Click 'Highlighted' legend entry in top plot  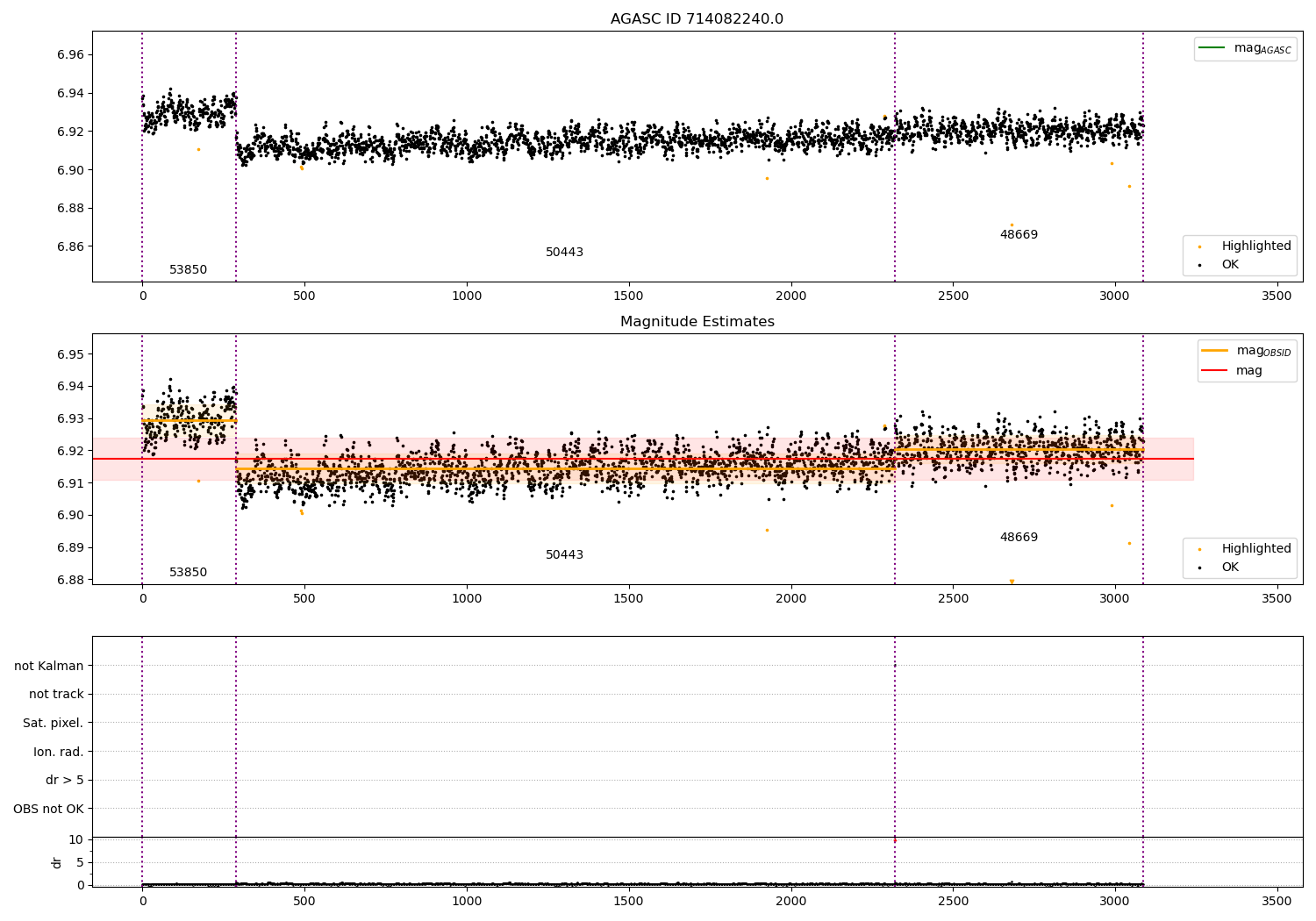(x=1256, y=246)
